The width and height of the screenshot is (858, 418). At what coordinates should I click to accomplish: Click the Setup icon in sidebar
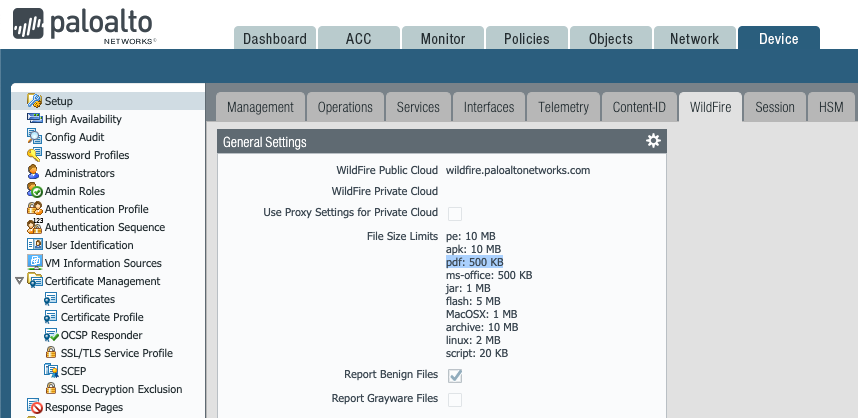click(34, 101)
